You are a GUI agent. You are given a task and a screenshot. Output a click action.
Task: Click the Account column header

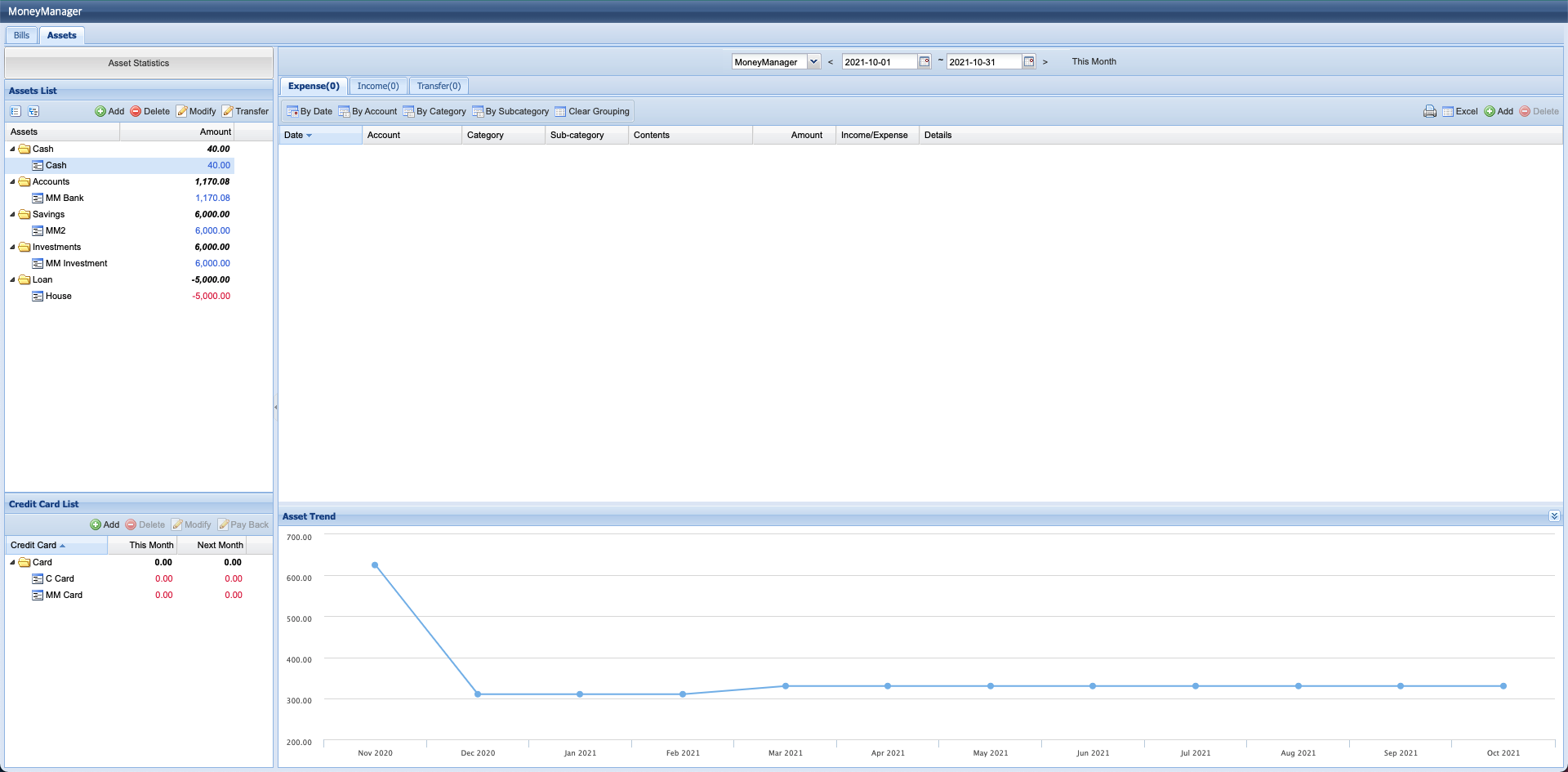(412, 135)
